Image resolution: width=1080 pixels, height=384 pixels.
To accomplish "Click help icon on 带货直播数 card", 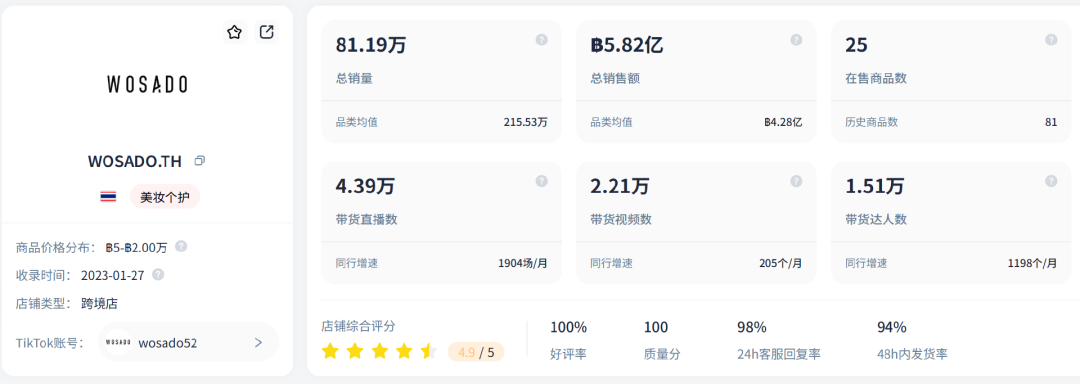I will [541, 181].
